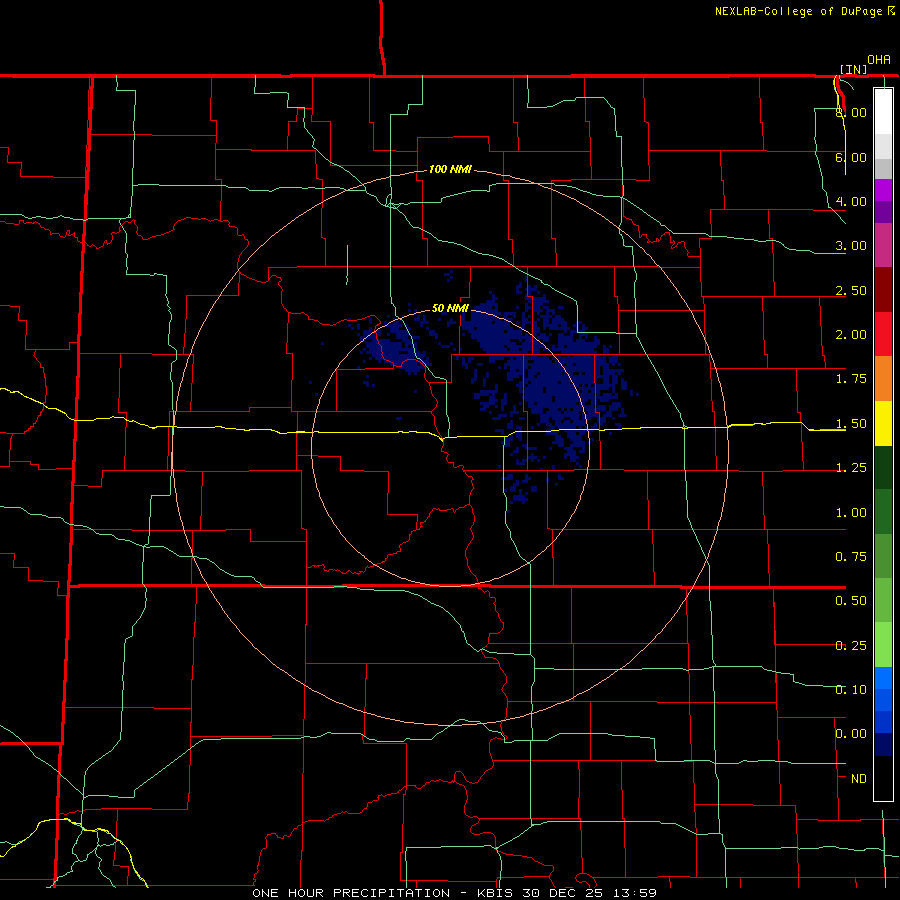Select the bright red swatch in the color scale

click(x=883, y=334)
